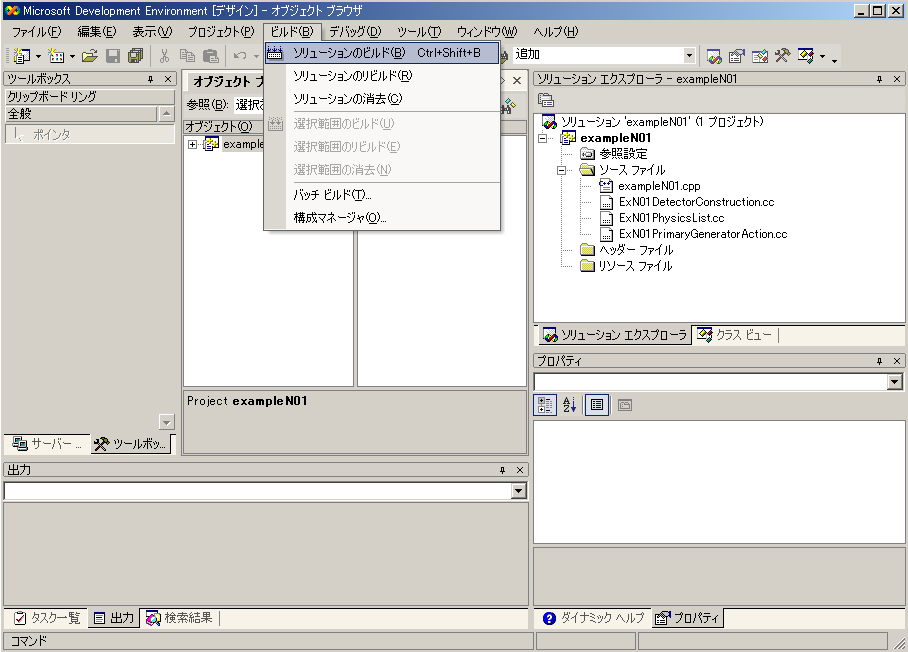
Task: Click the Add New Item toolbar icon
Action: [x=56, y=56]
